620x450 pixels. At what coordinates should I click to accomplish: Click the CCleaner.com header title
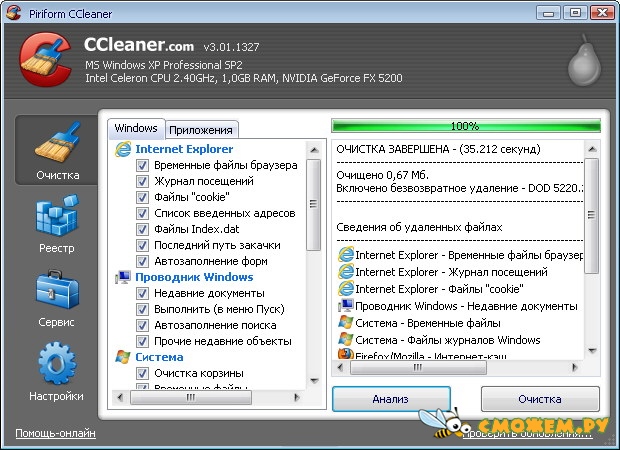click(x=139, y=45)
